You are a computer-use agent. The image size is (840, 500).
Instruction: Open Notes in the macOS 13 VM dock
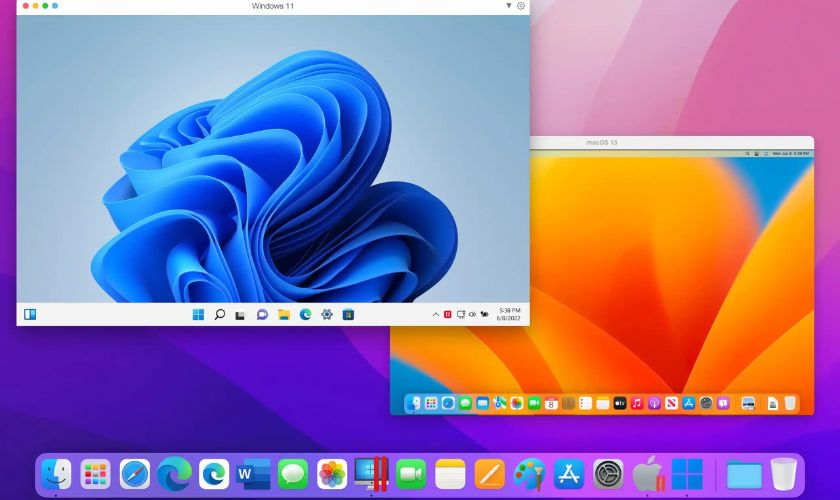tap(603, 403)
